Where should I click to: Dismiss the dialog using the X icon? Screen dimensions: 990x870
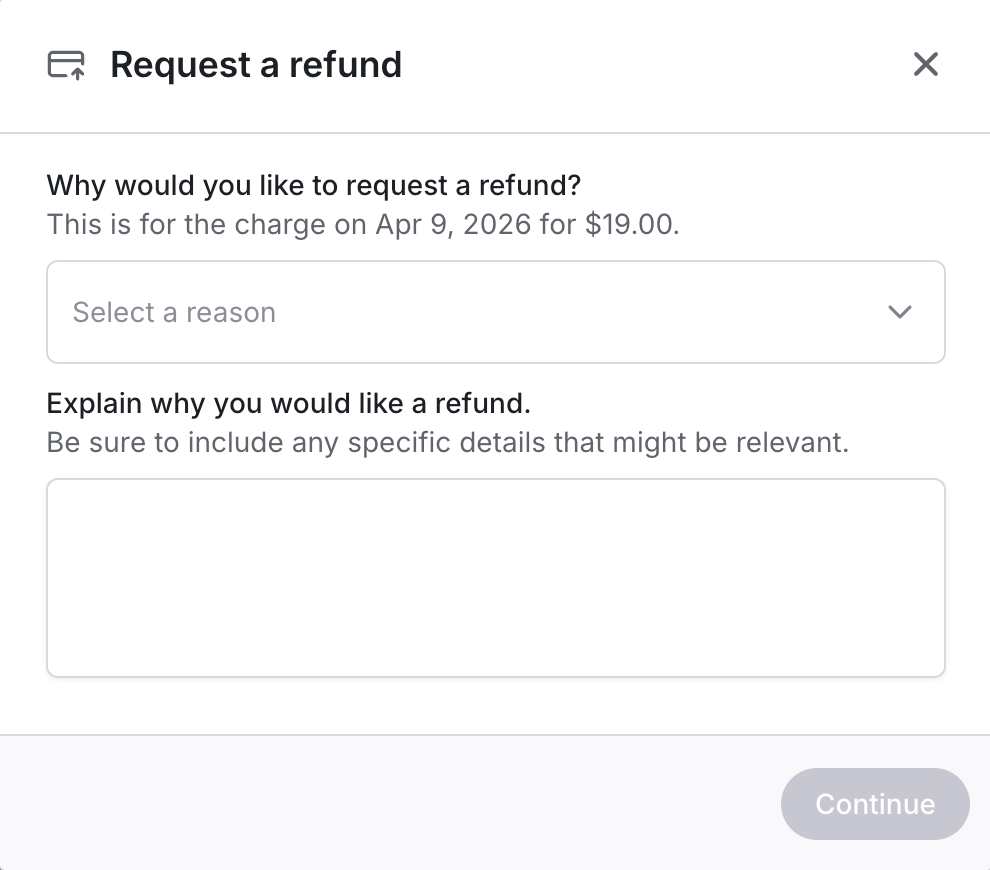click(926, 65)
